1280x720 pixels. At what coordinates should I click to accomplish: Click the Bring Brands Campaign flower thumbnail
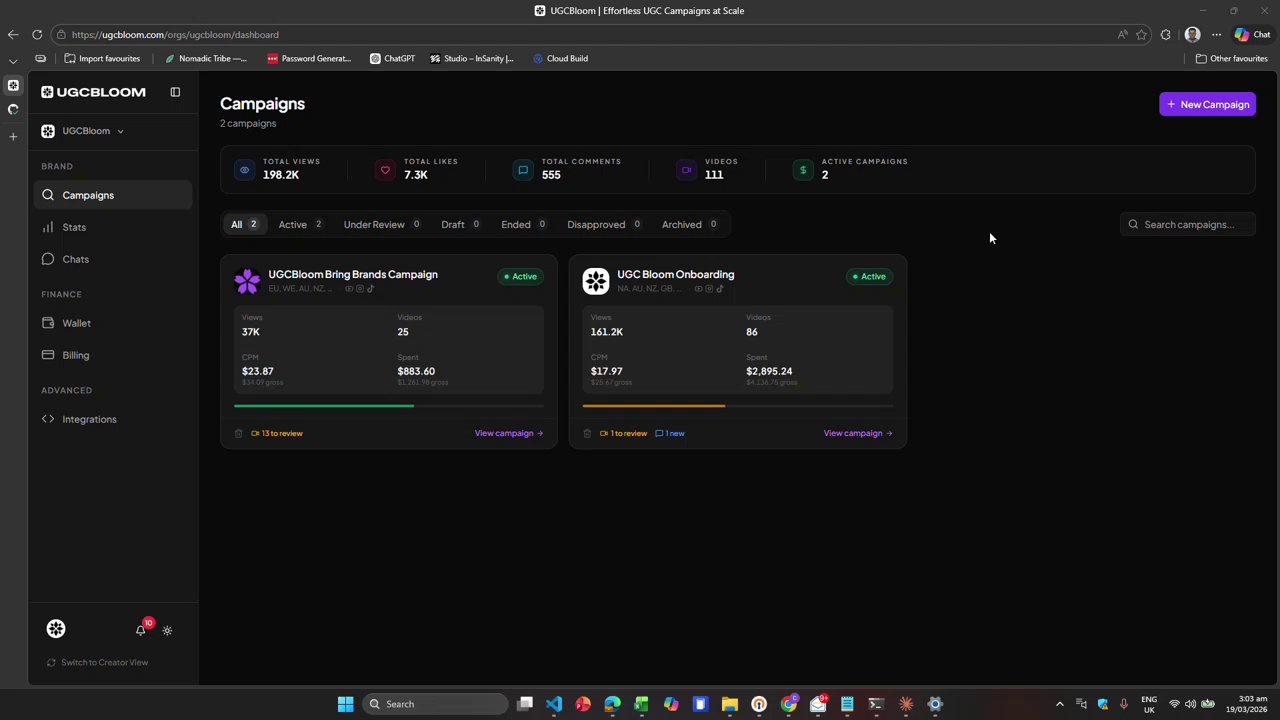pos(247,281)
